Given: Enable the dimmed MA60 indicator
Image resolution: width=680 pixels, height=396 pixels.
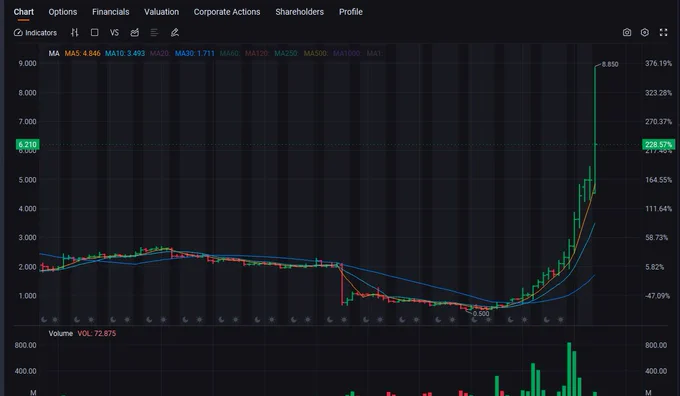Looking at the screenshot, I should point(230,53).
